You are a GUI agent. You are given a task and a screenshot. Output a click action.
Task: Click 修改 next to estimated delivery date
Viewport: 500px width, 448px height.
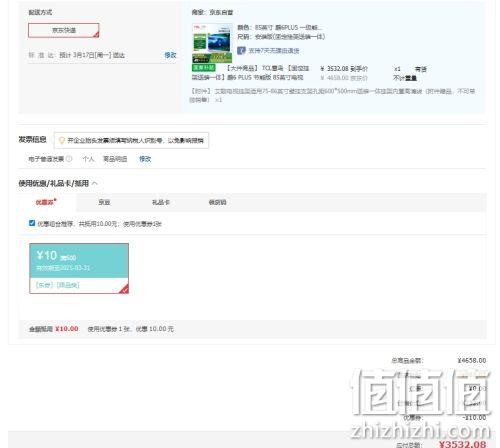[x=170, y=55]
